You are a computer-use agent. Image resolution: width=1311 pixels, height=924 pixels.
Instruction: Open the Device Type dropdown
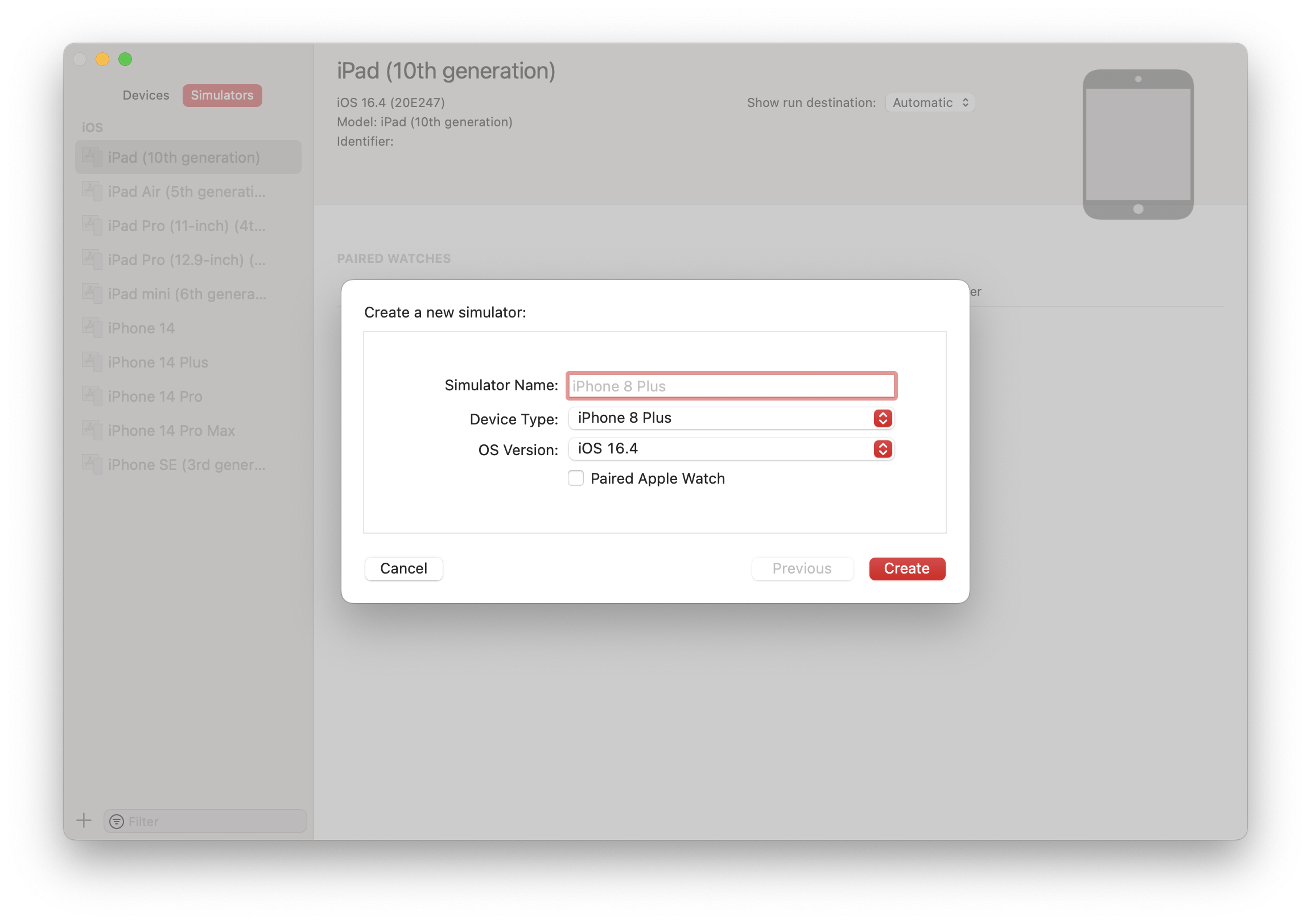click(731, 418)
